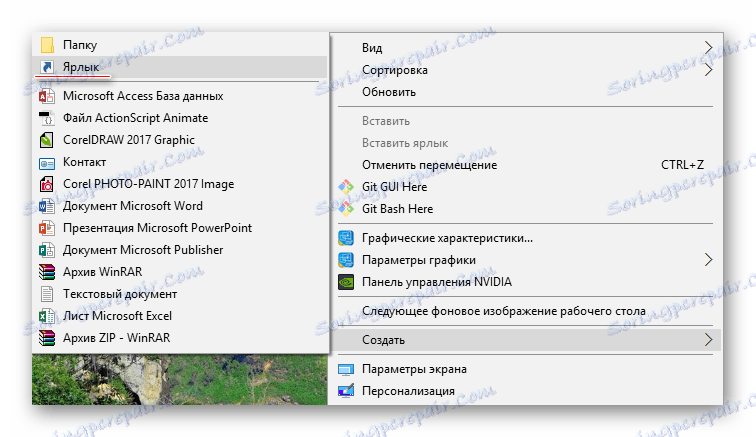Image resolution: width=756 pixels, height=437 pixels.
Task: Choose Git Bash Here
Action: [x=526, y=209]
